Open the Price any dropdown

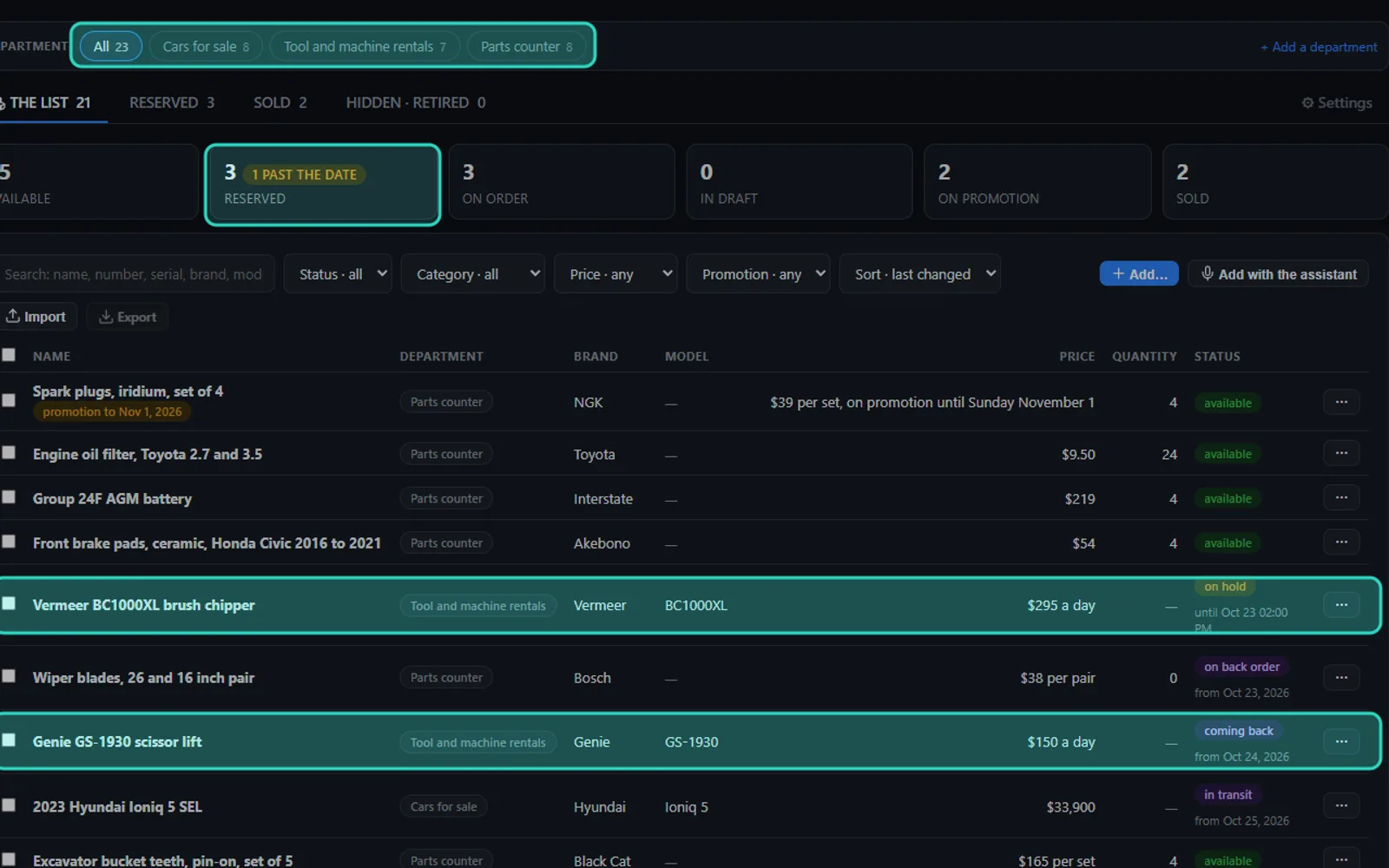click(x=616, y=274)
